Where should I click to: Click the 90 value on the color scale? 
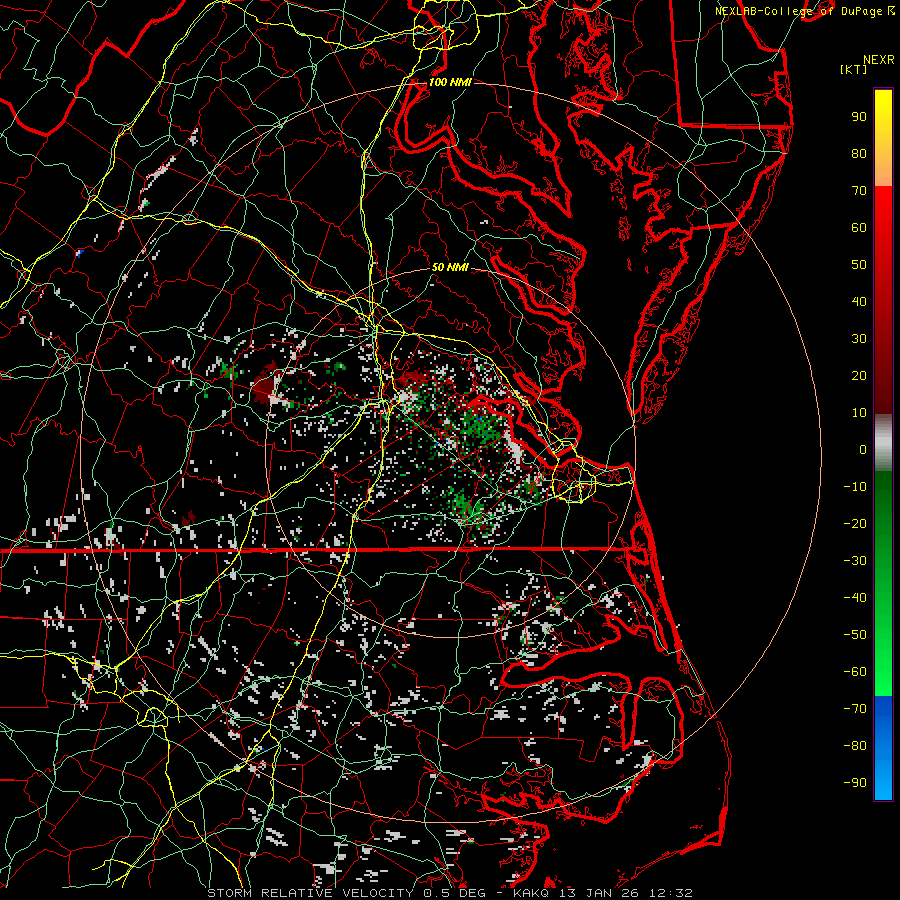point(859,117)
